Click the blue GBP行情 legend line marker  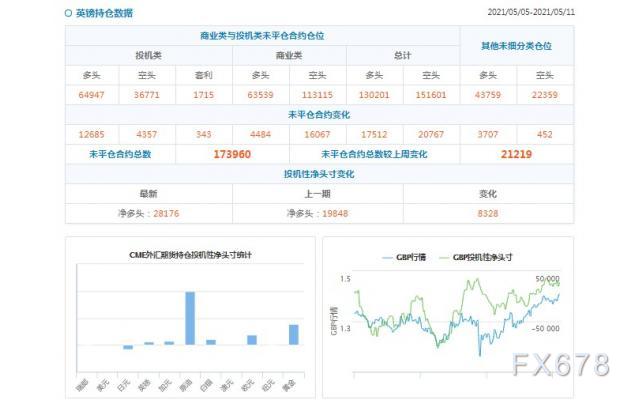(x=387, y=258)
